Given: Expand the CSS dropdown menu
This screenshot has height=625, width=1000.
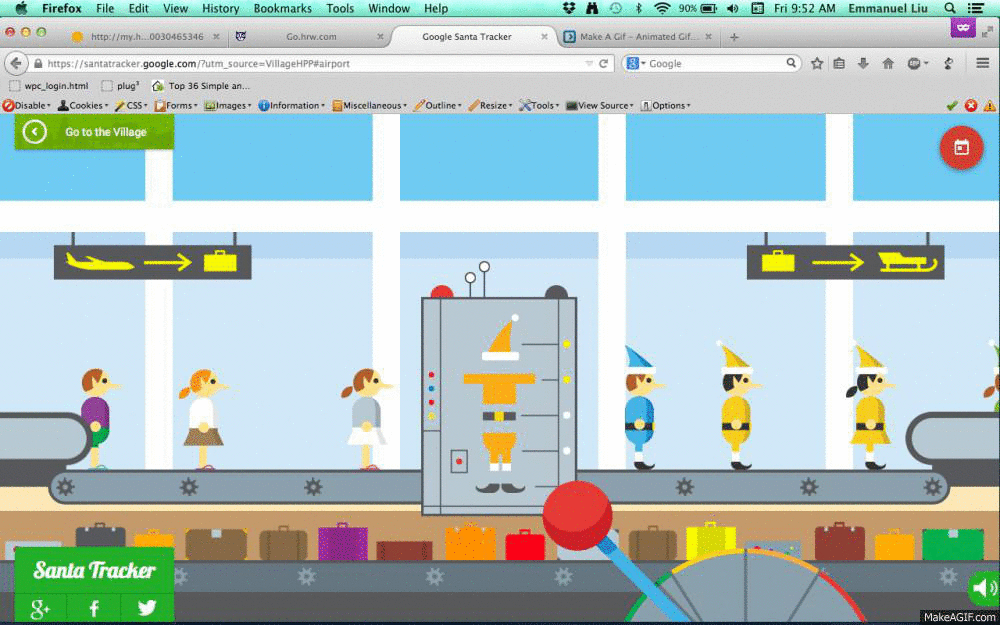Looking at the screenshot, I should click(131, 105).
